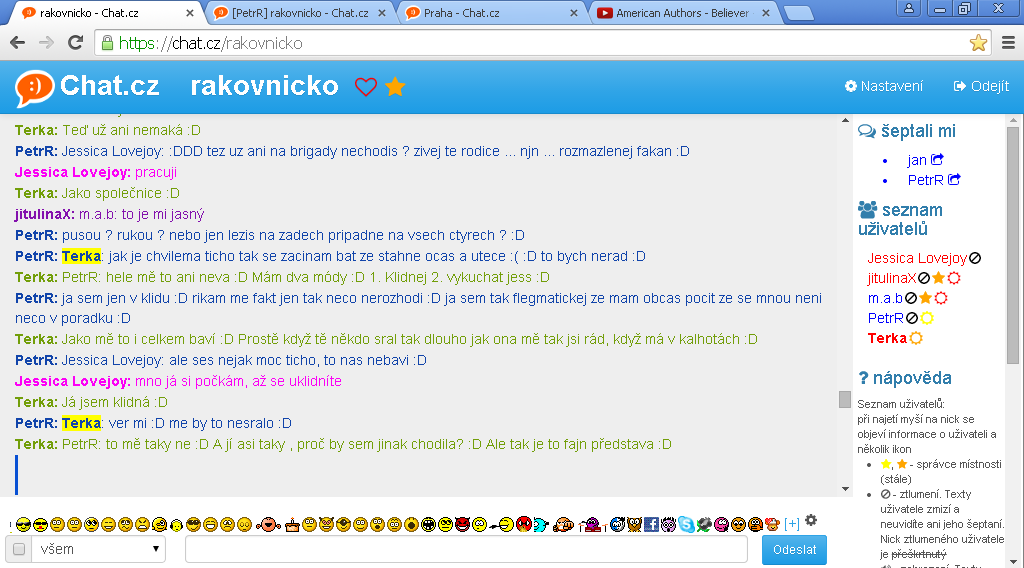Expand more emoticons with [+]

point(792,524)
